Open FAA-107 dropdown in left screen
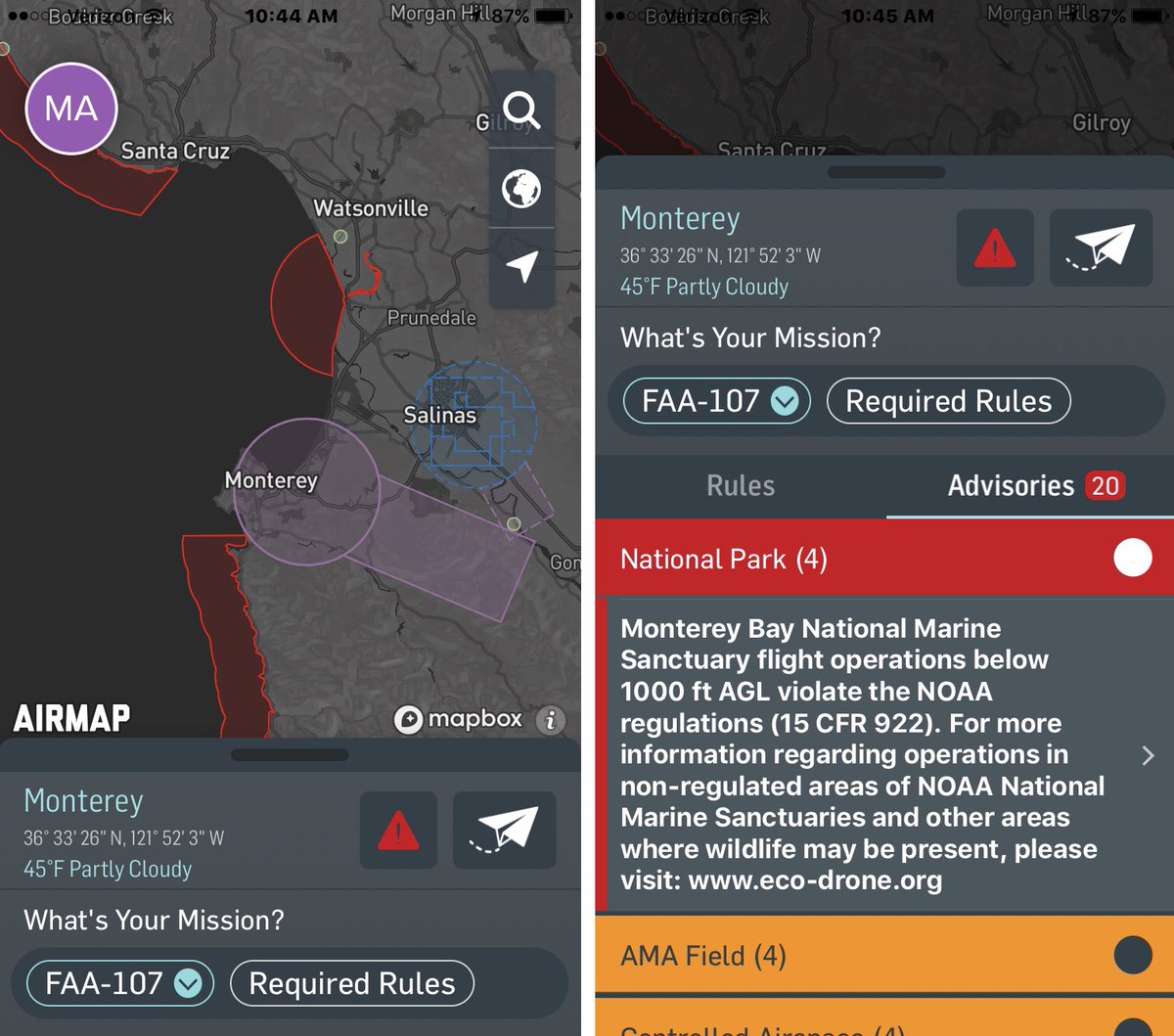 [118, 983]
